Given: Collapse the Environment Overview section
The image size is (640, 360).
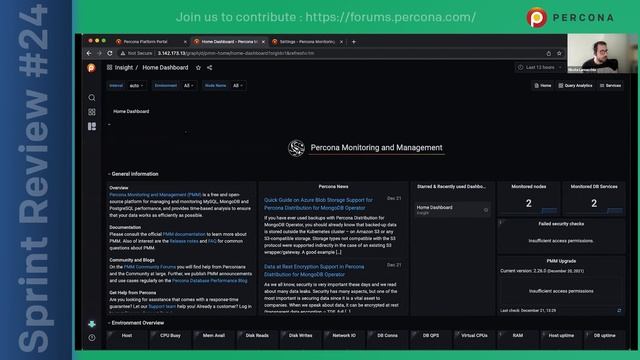Looking at the screenshot, I should [136, 323].
